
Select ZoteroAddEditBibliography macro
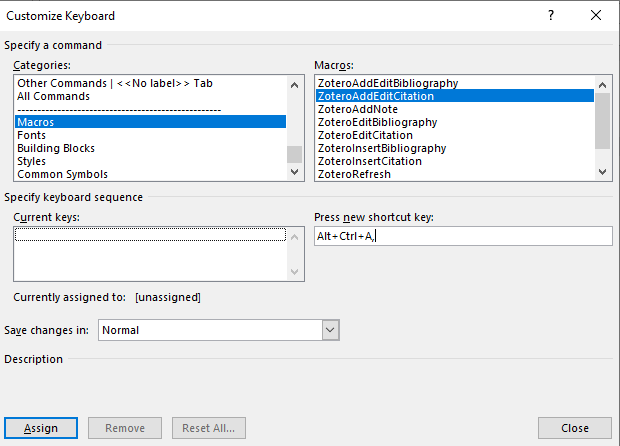click(x=455, y=83)
